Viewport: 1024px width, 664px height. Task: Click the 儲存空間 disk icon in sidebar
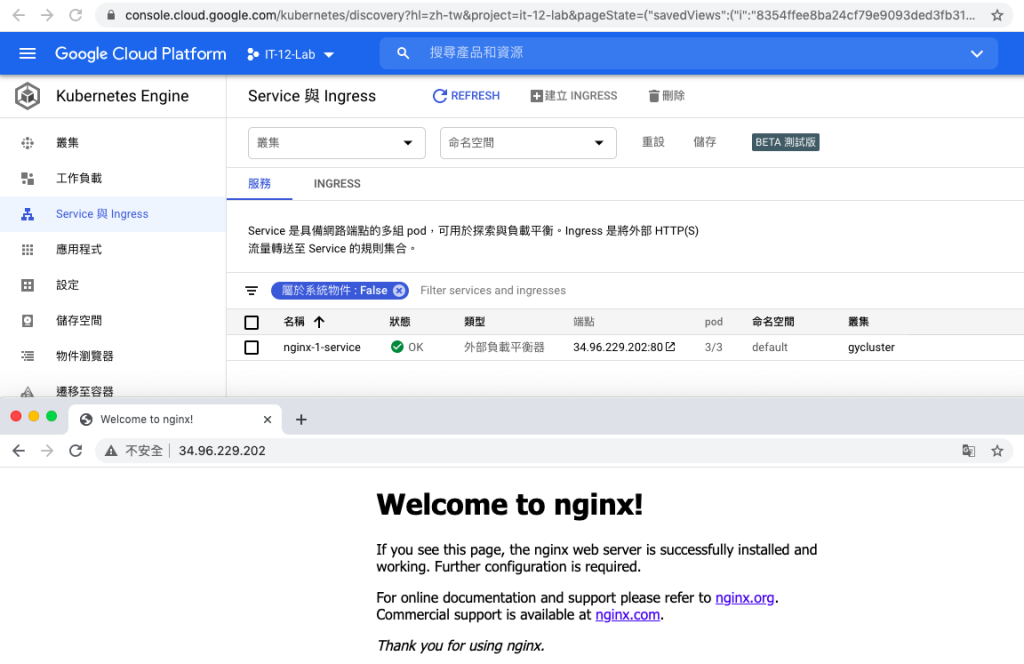pyautogui.click(x=27, y=321)
